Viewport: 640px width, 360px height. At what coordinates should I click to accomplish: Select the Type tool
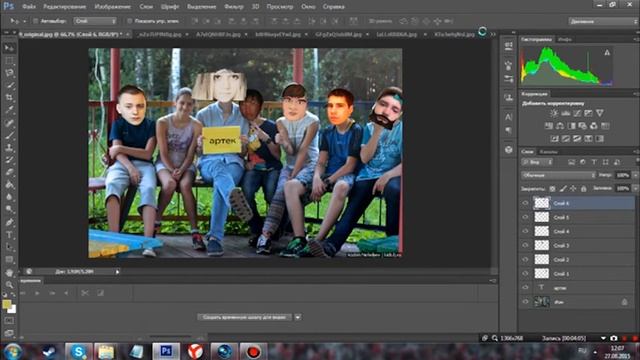click(9, 235)
